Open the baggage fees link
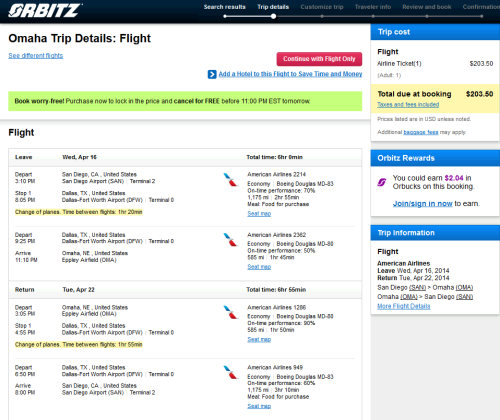The width and height of the screenshot is (500, 420). point(421,132)
